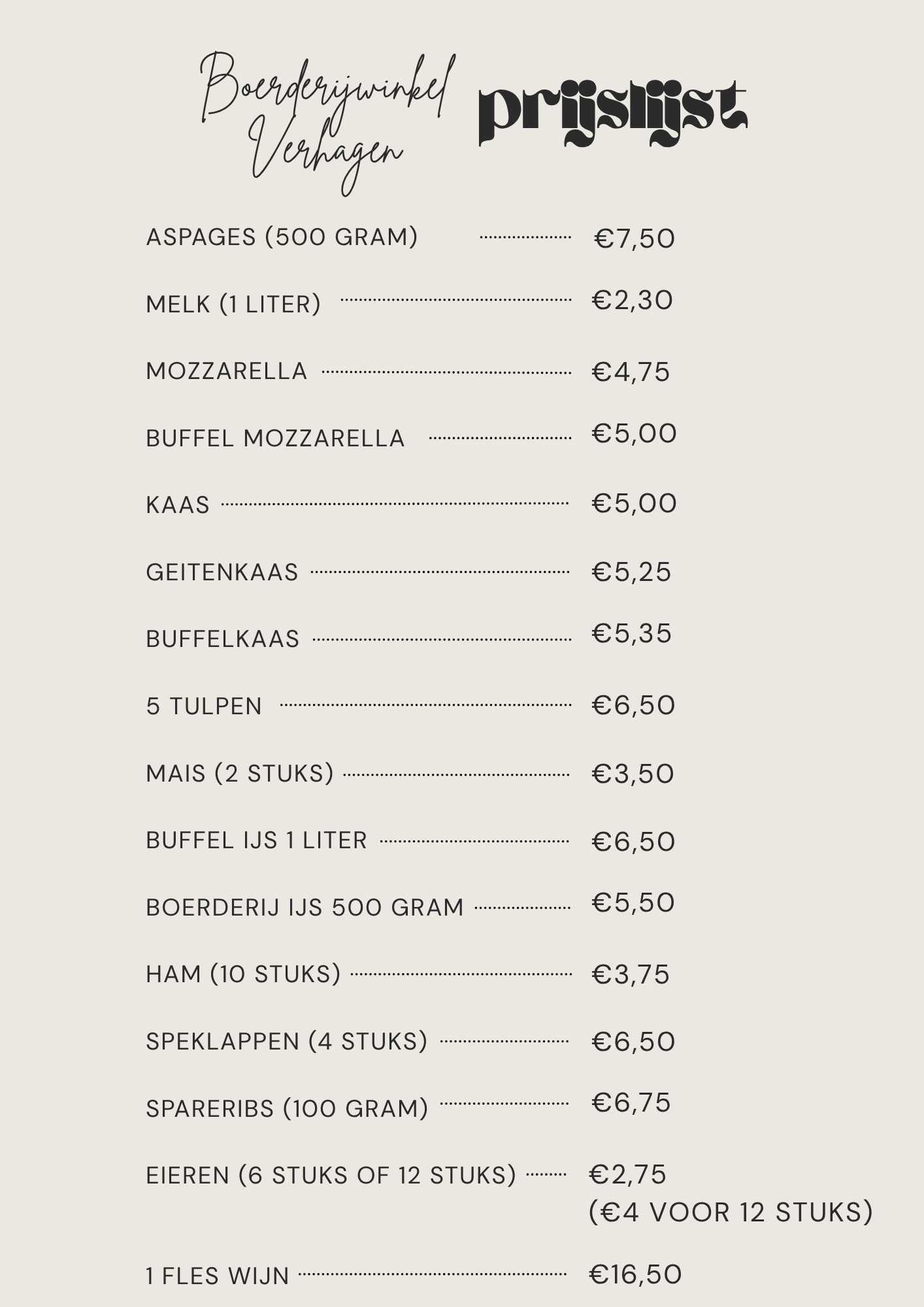Select the Speklappen (4 stuks) item

point(286,1041)
